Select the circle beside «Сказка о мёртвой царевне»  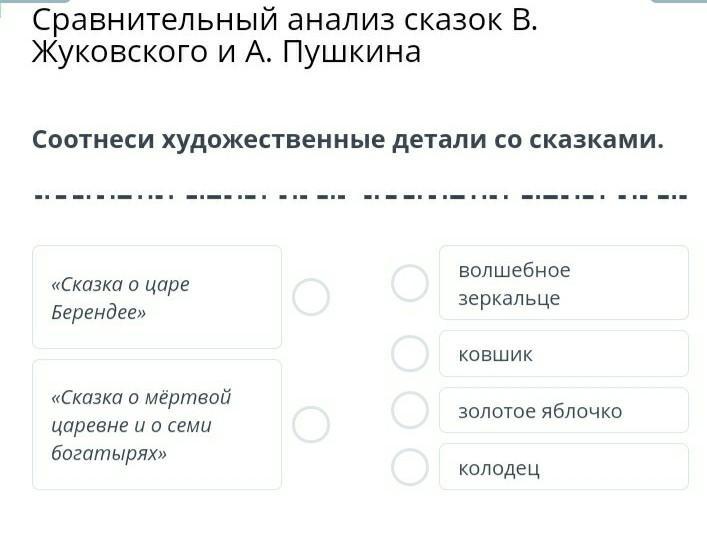click(311, 425)
